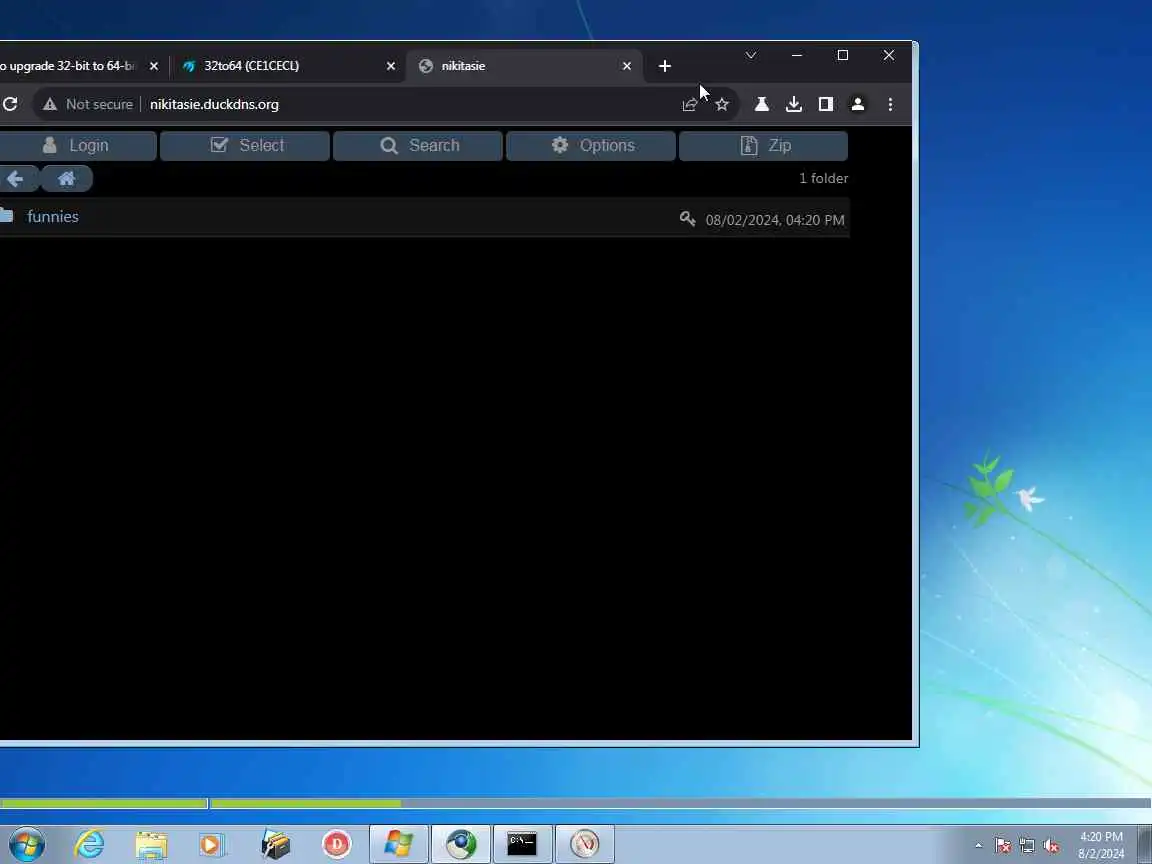The image size is (1152, 864).
Task: Open the Windows Start menu
Action: [26, 844]
